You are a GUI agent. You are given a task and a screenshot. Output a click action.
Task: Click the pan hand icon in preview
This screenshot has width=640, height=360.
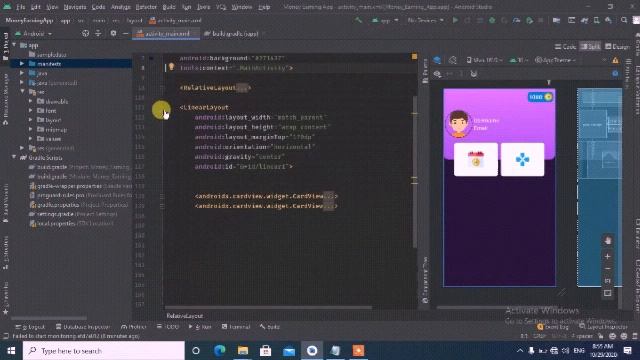(x=607, y=241)
